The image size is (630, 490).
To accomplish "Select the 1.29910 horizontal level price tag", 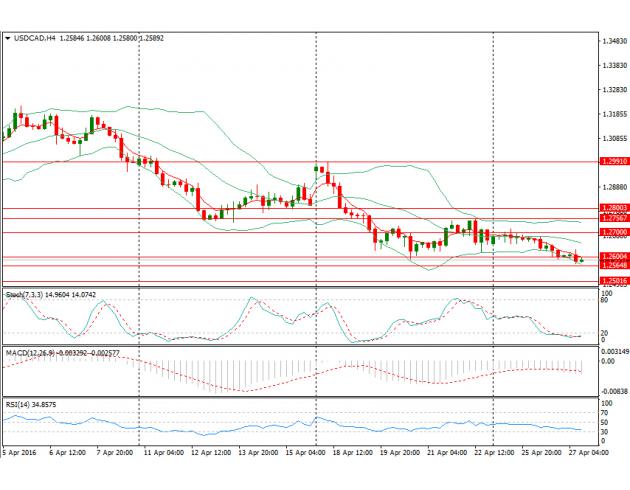I will (613, 161).
